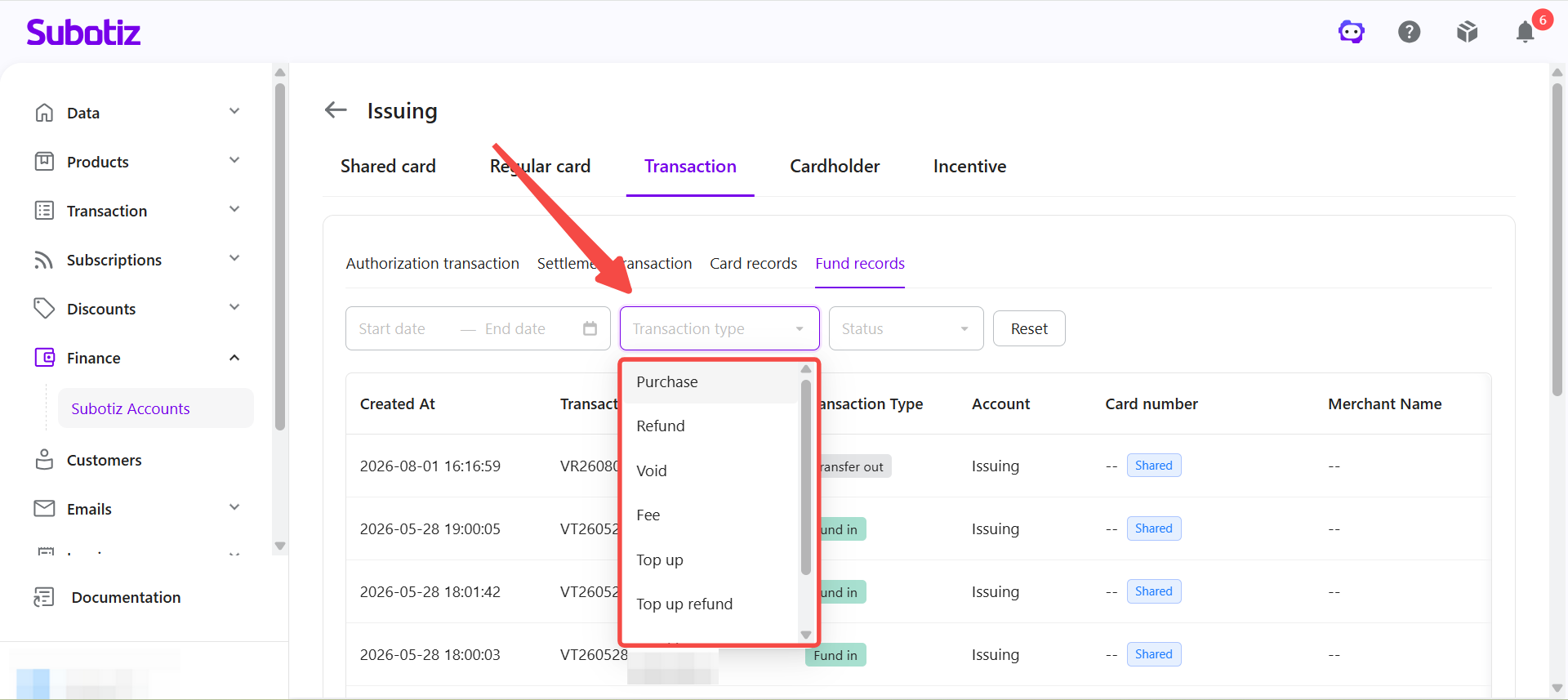Open Subotiz Accounts in sidebar

155,408
